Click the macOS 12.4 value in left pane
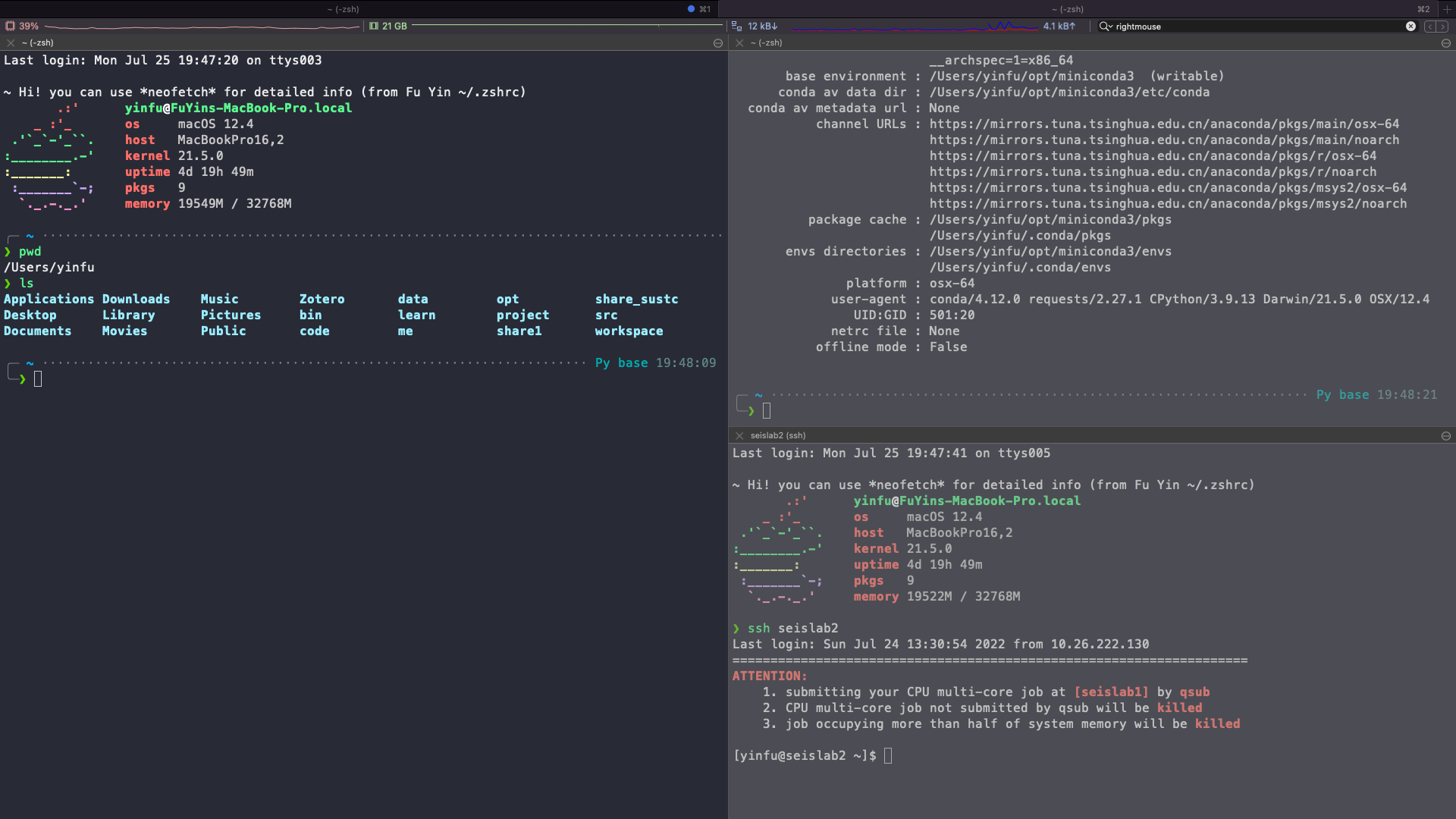 coord(216,124)
